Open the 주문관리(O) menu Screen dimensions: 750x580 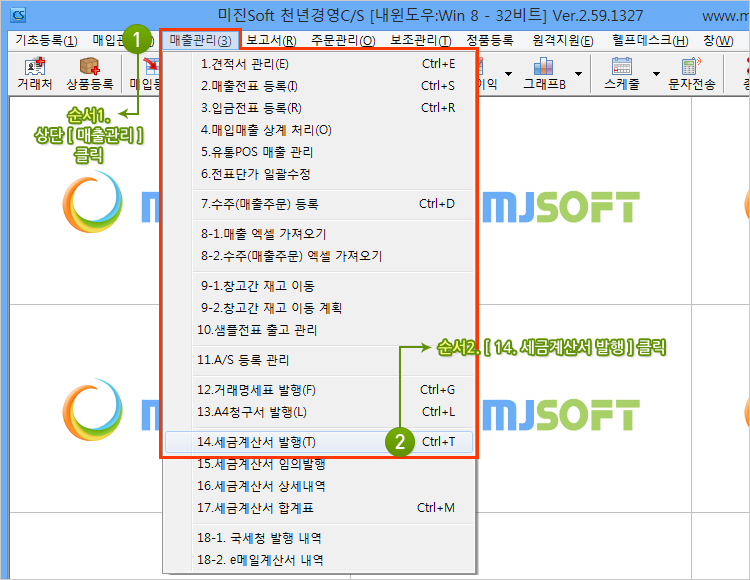[x=343, y=40]
